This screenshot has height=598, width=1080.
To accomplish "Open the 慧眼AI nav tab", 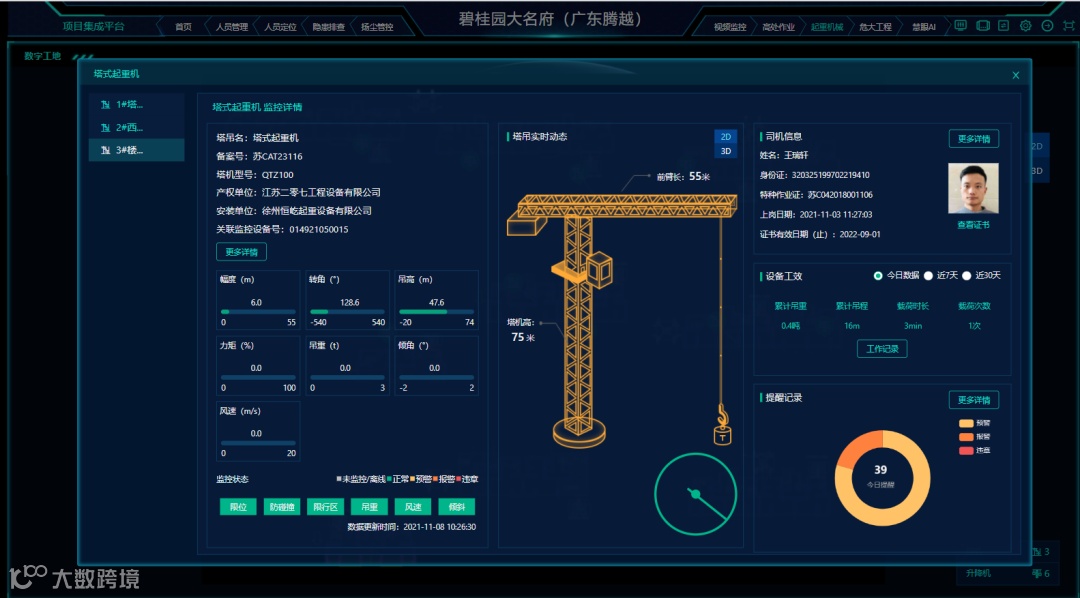I will (924, 27).
